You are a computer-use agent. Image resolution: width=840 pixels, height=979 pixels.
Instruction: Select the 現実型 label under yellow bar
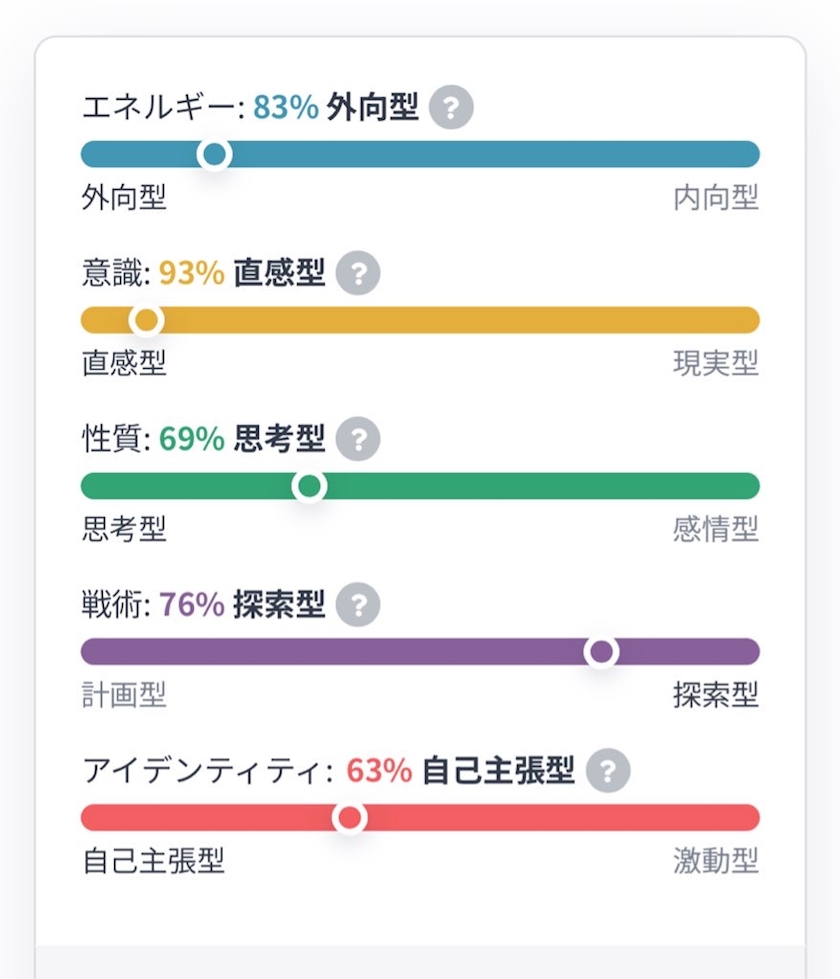coord(716,363)
